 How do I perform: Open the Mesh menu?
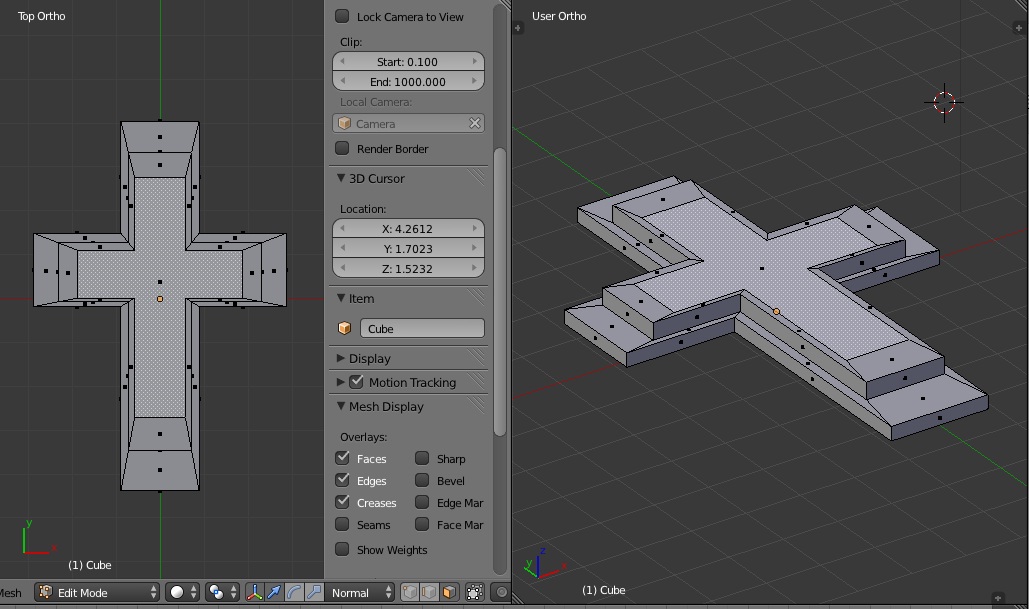point(10,592)
